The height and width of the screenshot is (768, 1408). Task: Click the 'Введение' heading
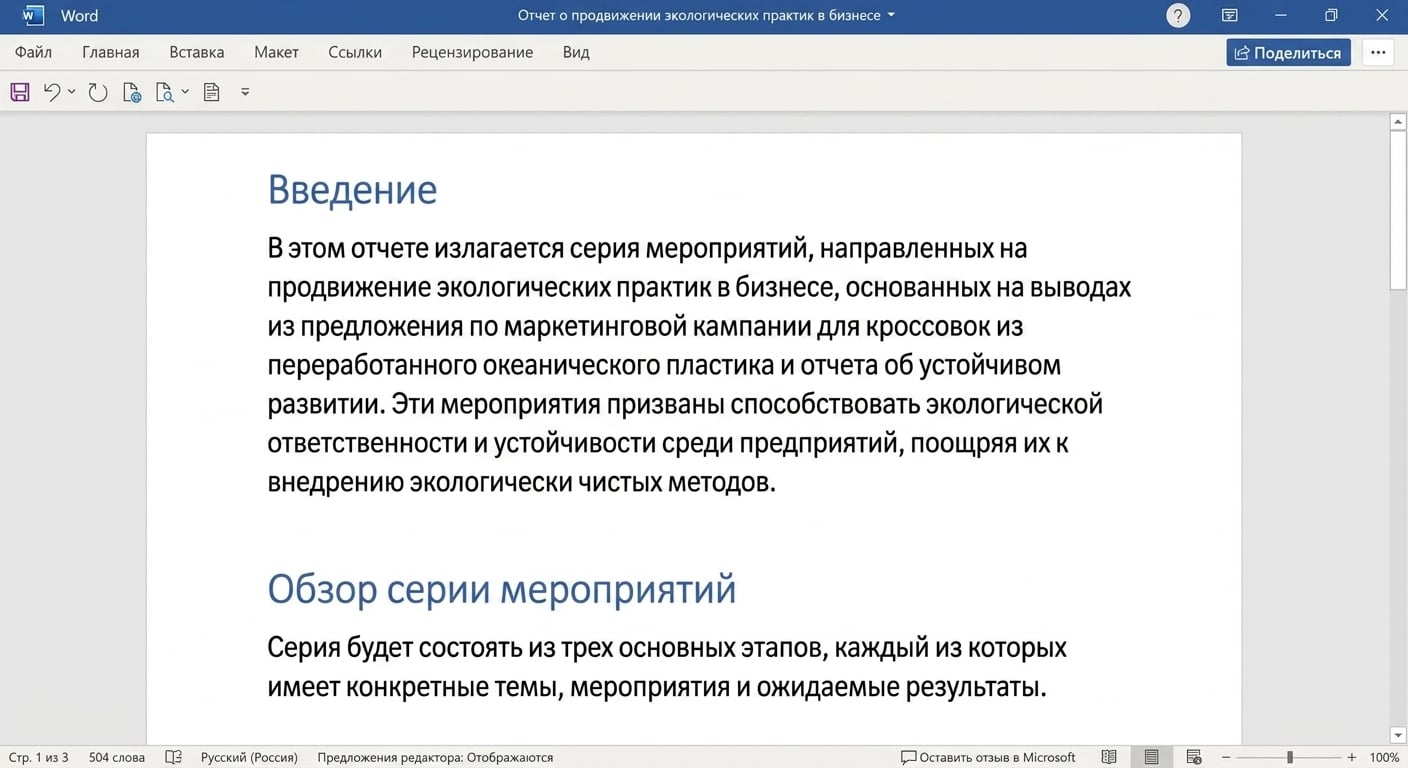pyautogui.click(x=352, y=189)
